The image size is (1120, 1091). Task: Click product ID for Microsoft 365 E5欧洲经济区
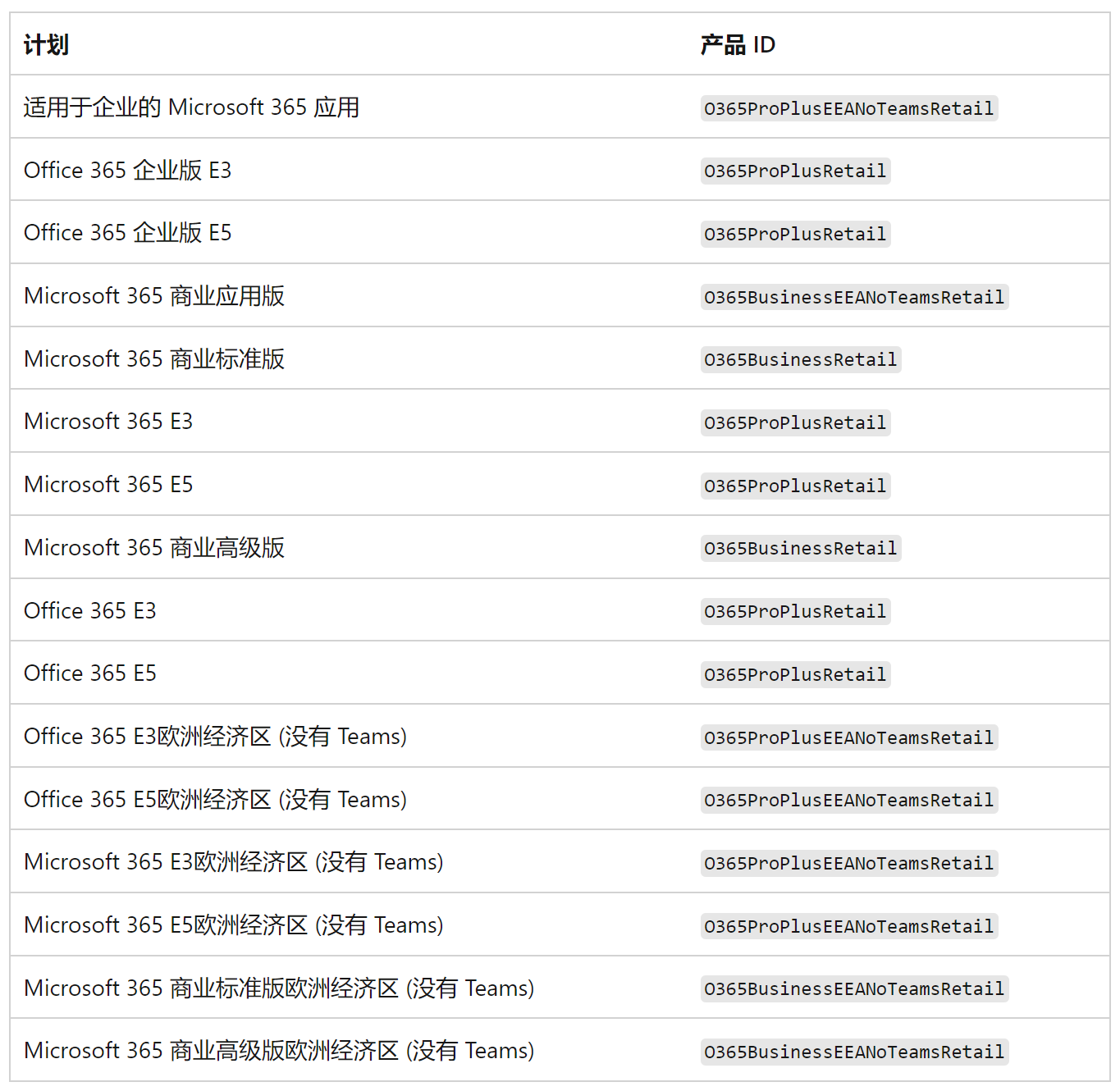(x=849, y=926)
